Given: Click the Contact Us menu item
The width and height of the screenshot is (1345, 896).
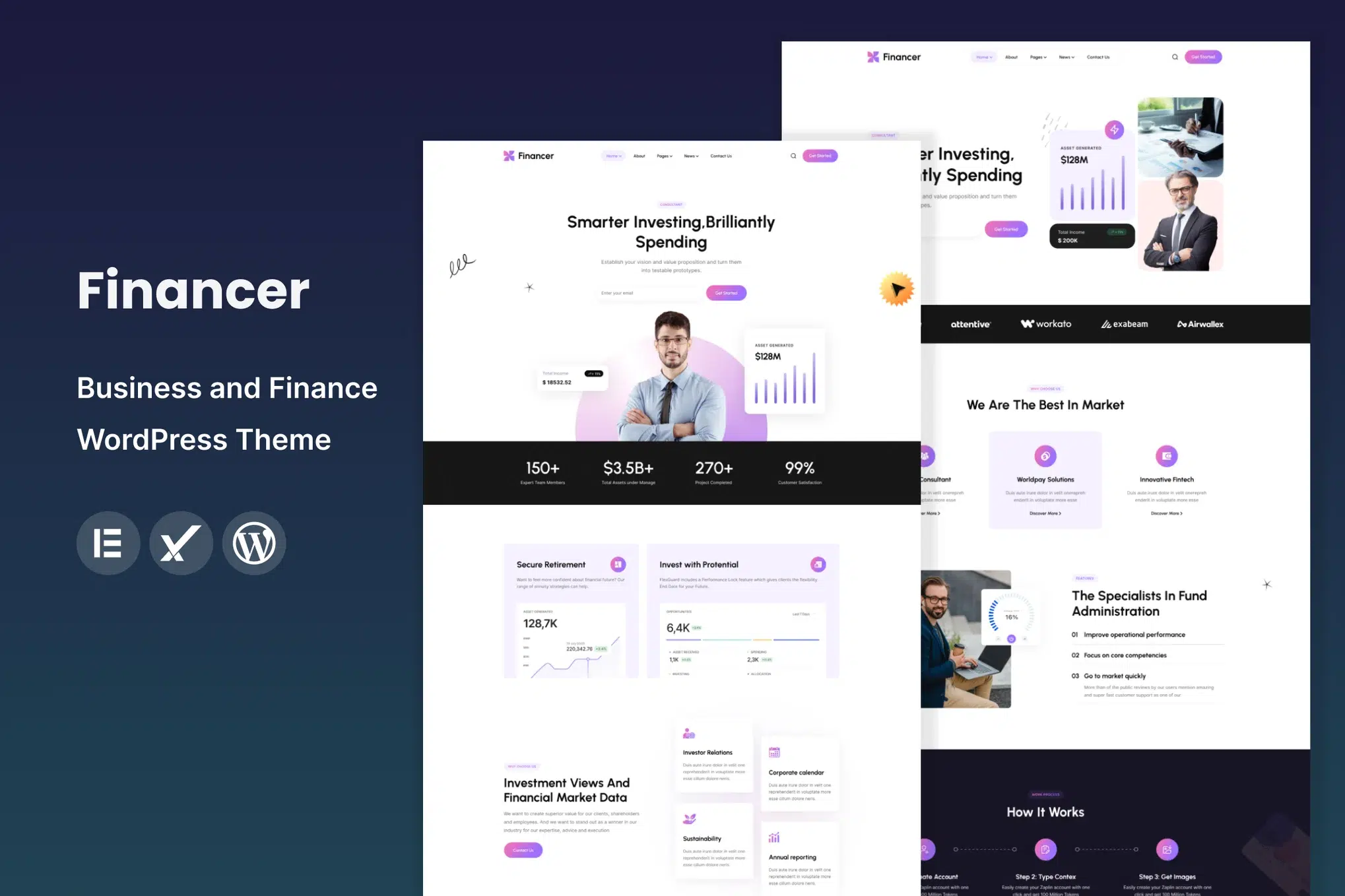Looking at the screenshot, I should (721, 156).
